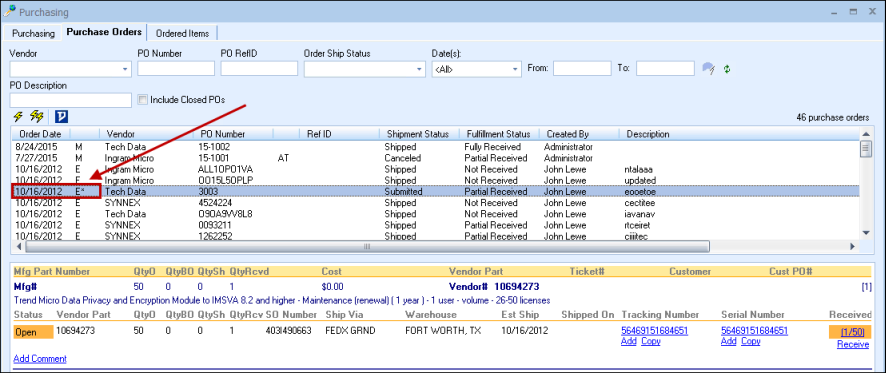Click Add under Serial Number
The image size is (886, 373).
point(728,341)
